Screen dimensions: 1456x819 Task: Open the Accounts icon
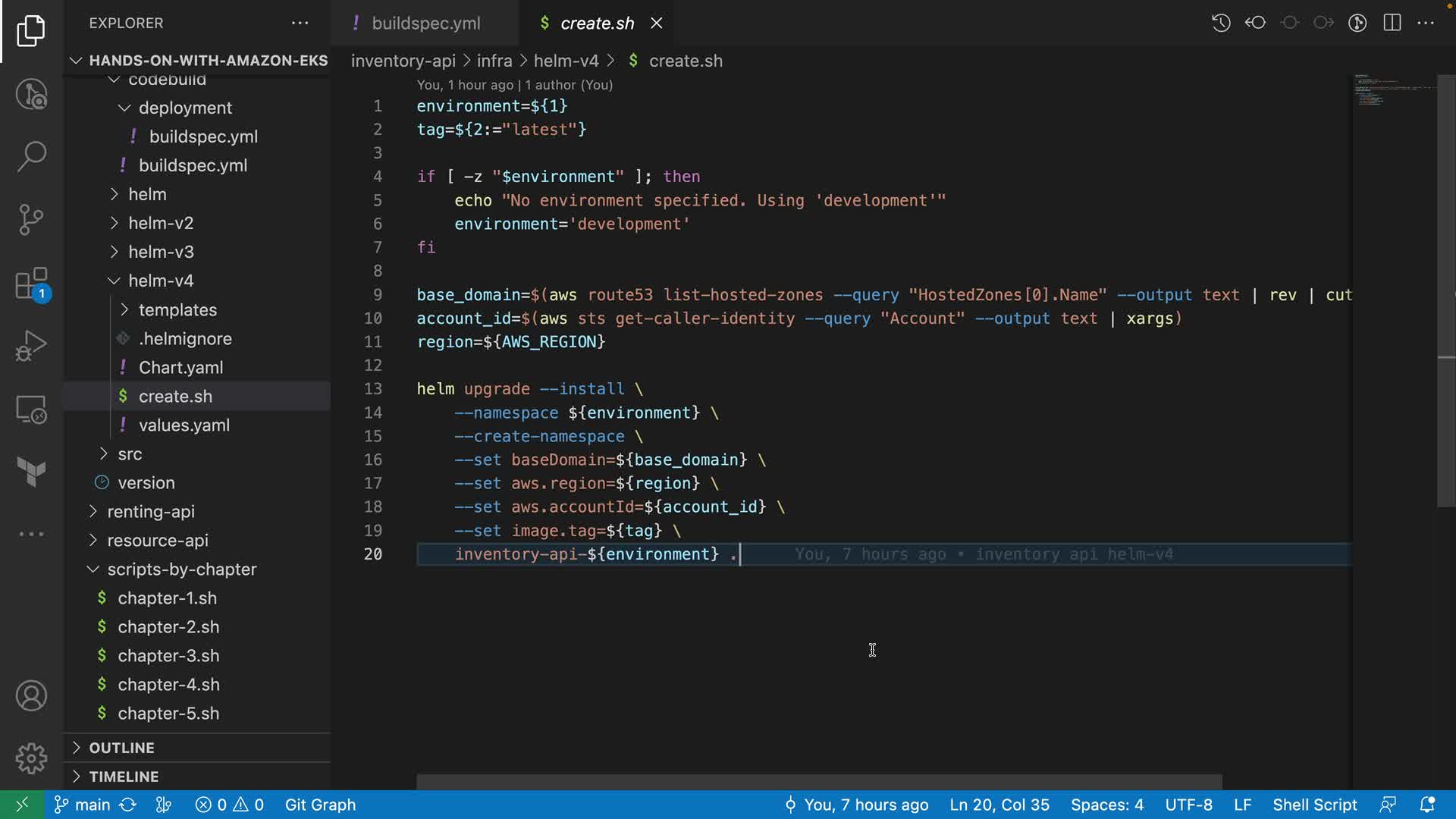click(x=31, y=695)
